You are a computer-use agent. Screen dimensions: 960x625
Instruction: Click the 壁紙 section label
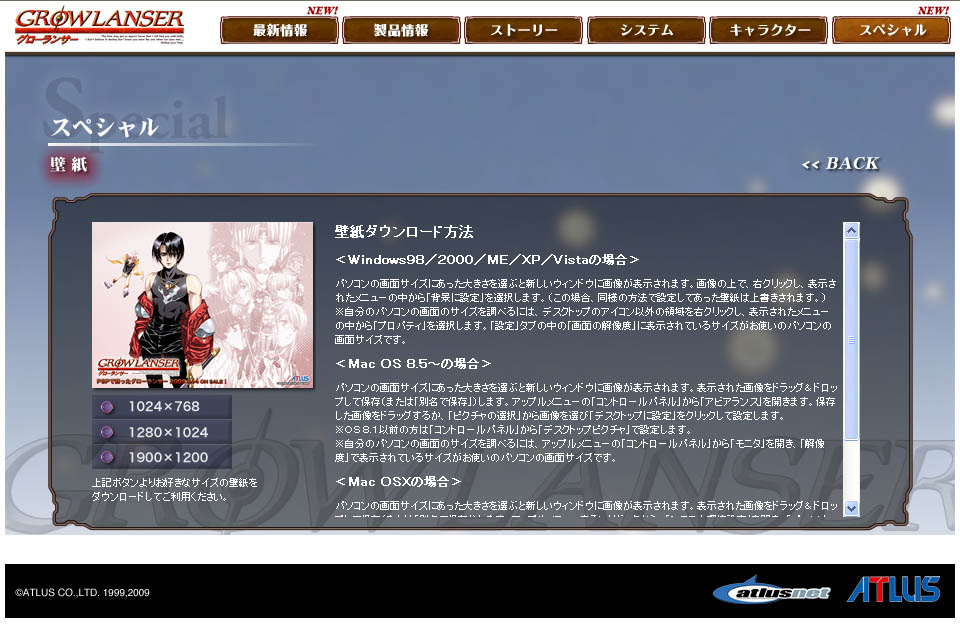[x=69, y=164]
